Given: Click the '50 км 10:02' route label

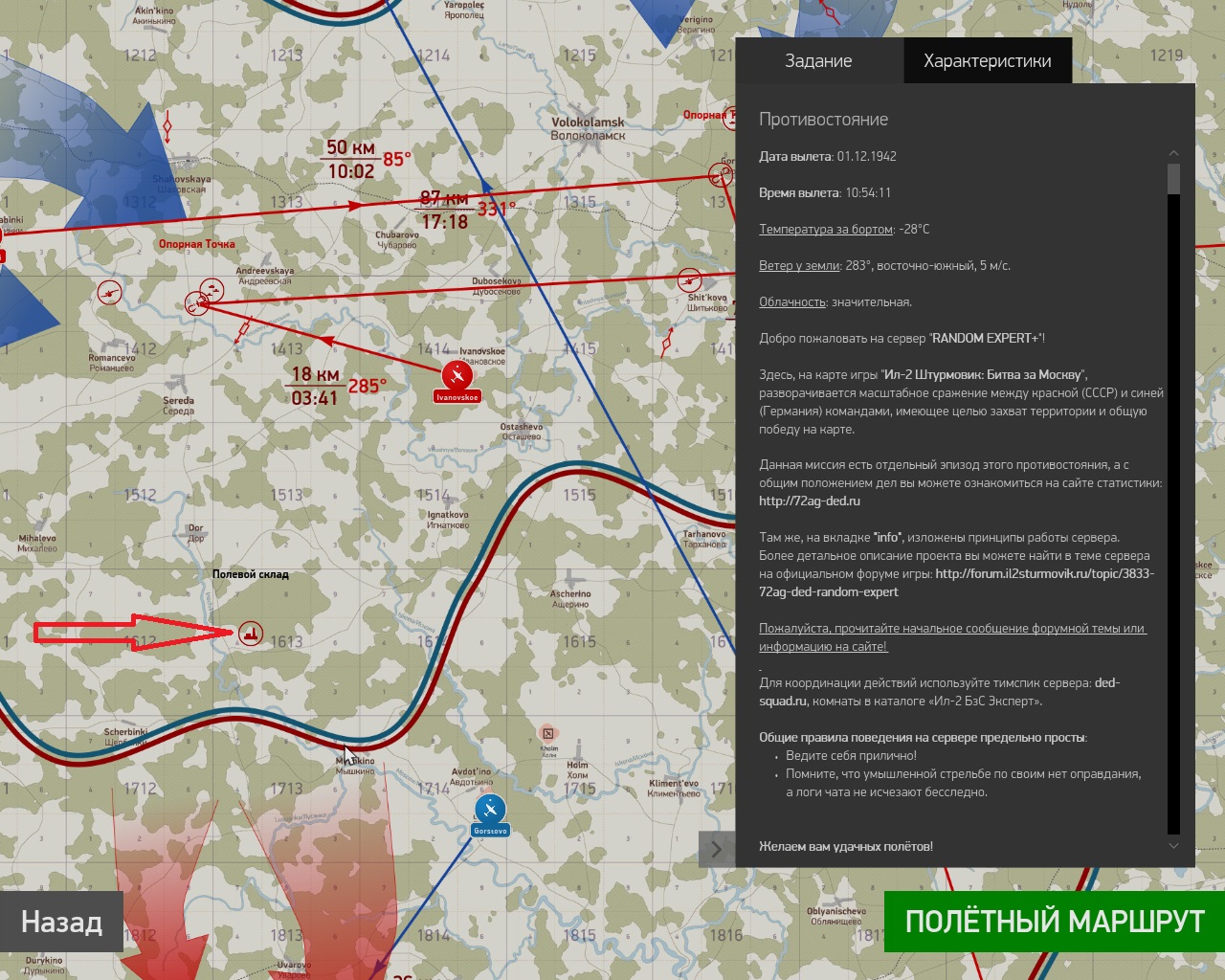Looking at the screenshot, I should click(x=350, y=159).
